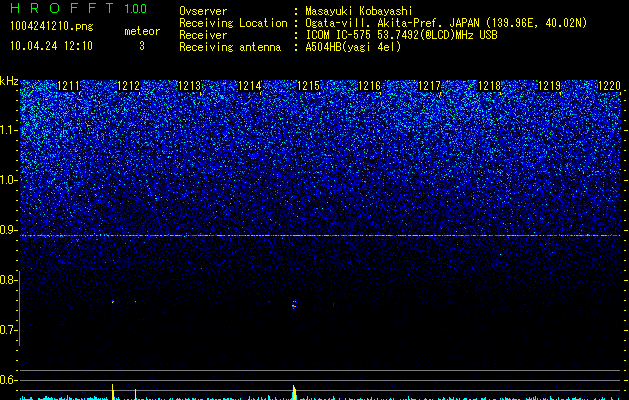629x400 pixels.
Task: Click the 1216 time marker
Action: [x=369, y=86]
